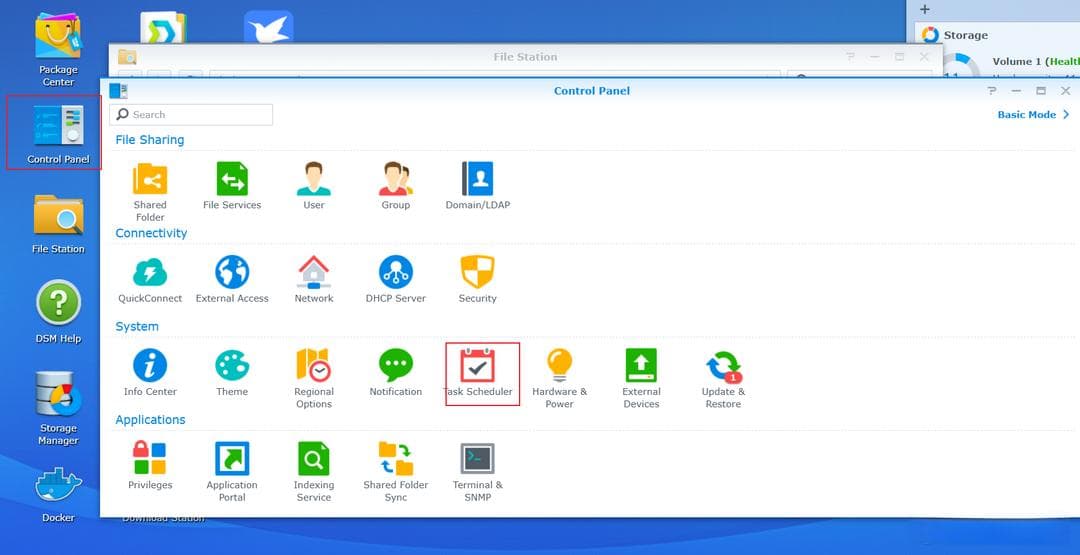The height and width of the screenshot is (555, 1080).
Task: Open Network settings icon
Action: pos(313,279)
